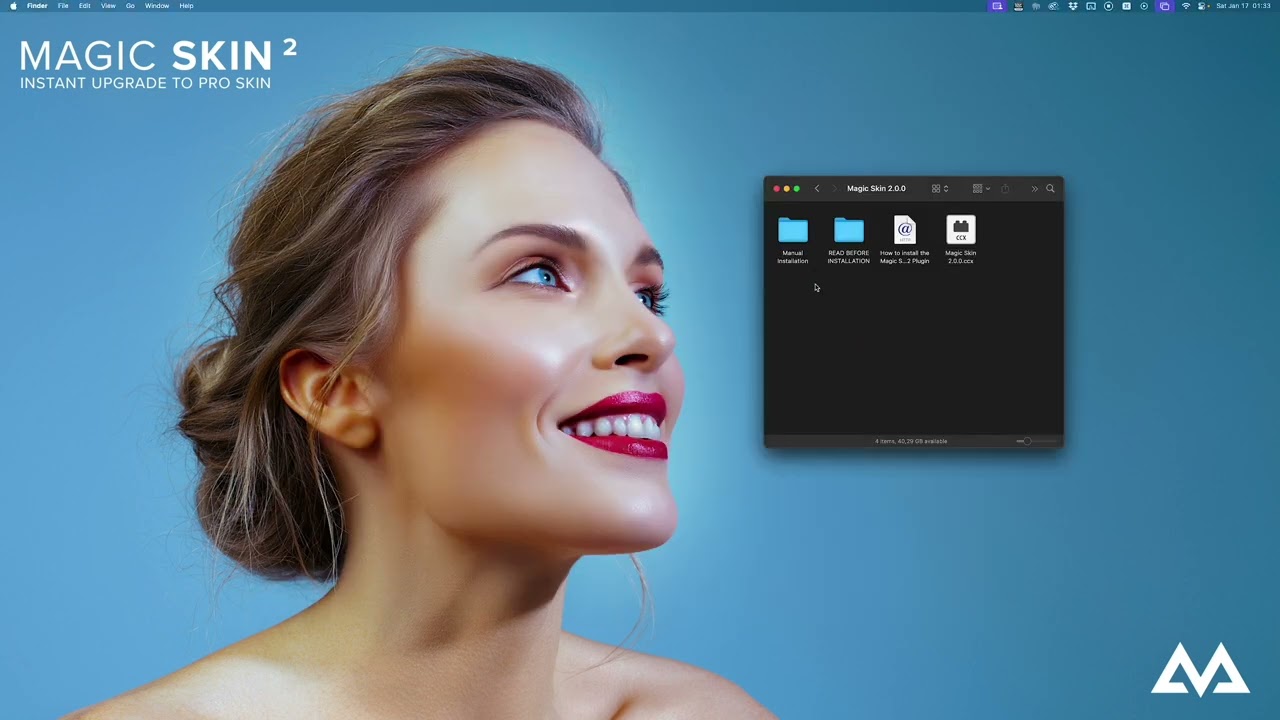Adjust the icon size slider in the status bar
Image resolution: width=1280 pixels, height=720 pixels.
pyautogui.click(x=1037, y=441)
